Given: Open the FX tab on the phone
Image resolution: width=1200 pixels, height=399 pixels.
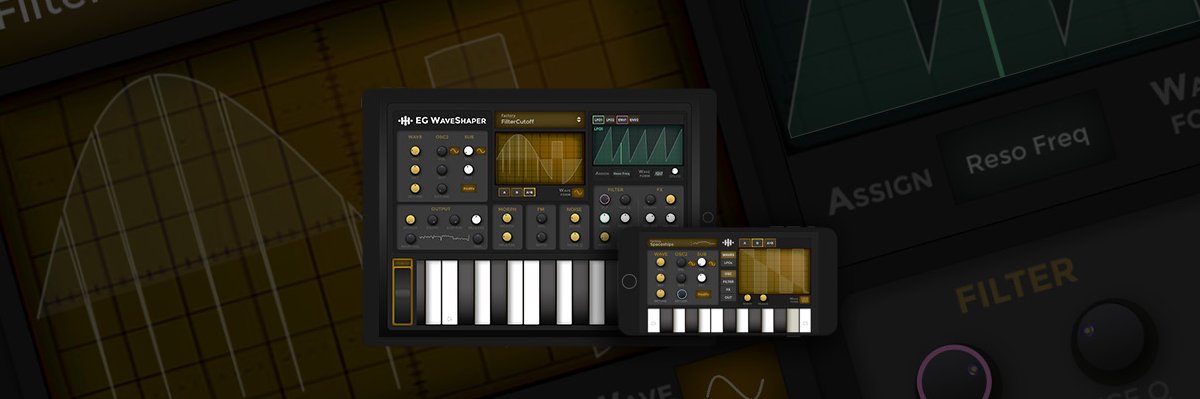Looking at the screenshot, I should (728, 290).
